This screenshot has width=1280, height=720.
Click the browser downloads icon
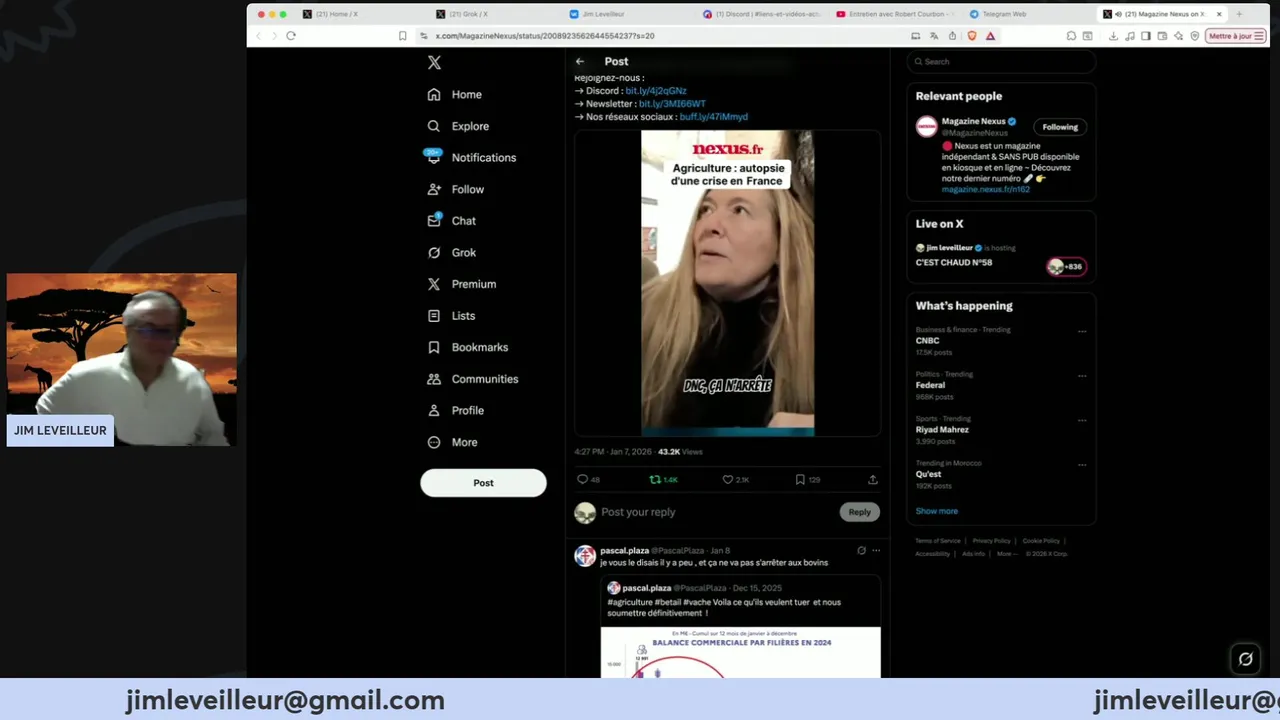[1113, 36]
